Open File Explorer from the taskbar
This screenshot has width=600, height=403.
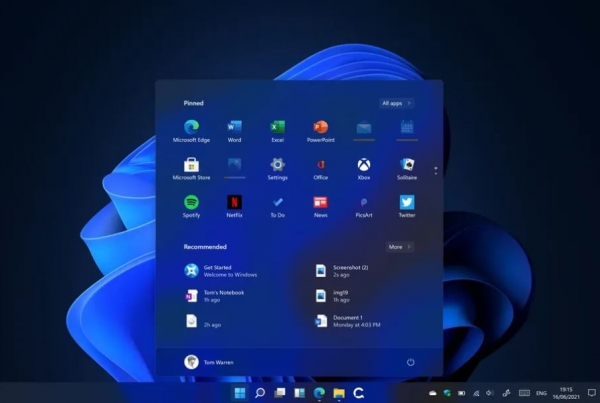tap(339, 393)
